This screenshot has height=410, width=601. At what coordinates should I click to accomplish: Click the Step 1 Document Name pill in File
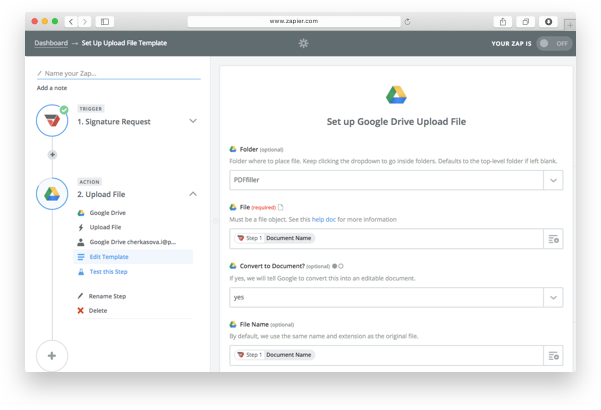point(274,238)
